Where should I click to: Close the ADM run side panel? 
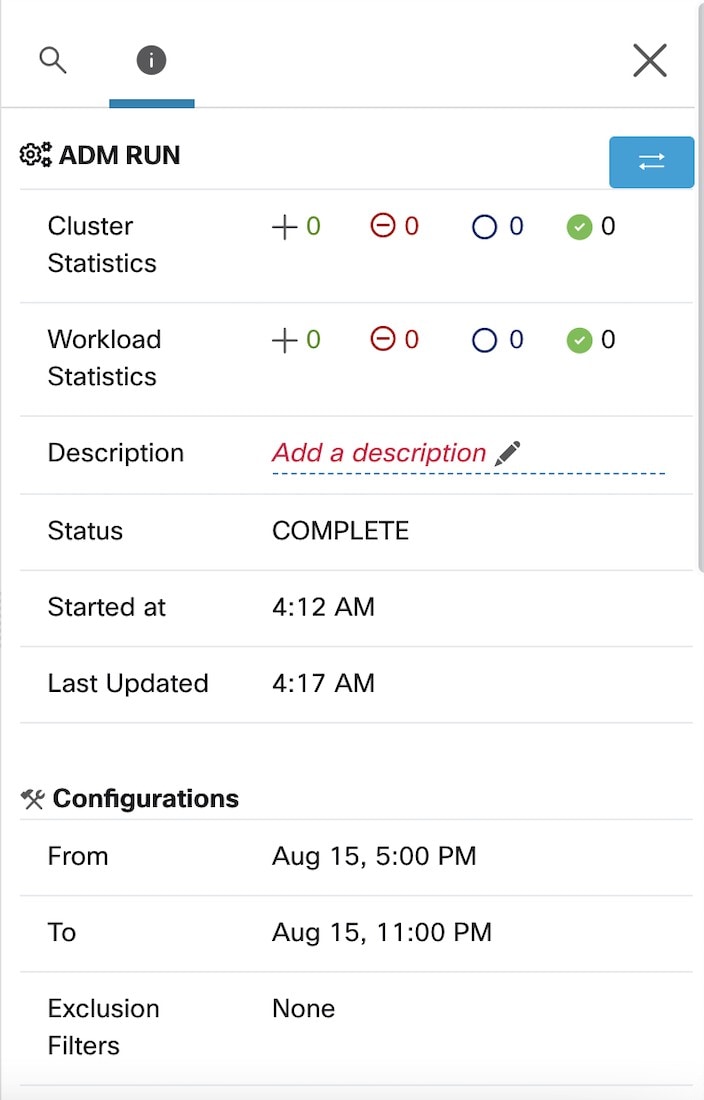(650, 60)
